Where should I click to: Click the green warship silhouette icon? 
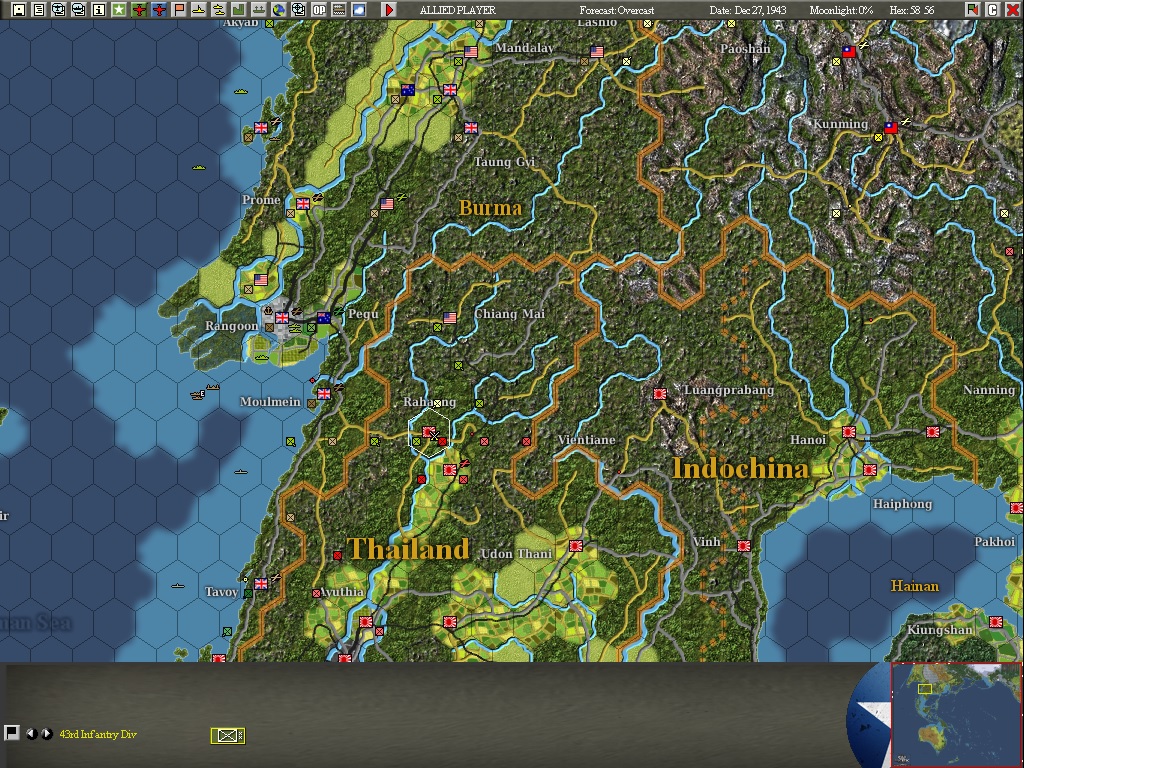coord(259,10)
